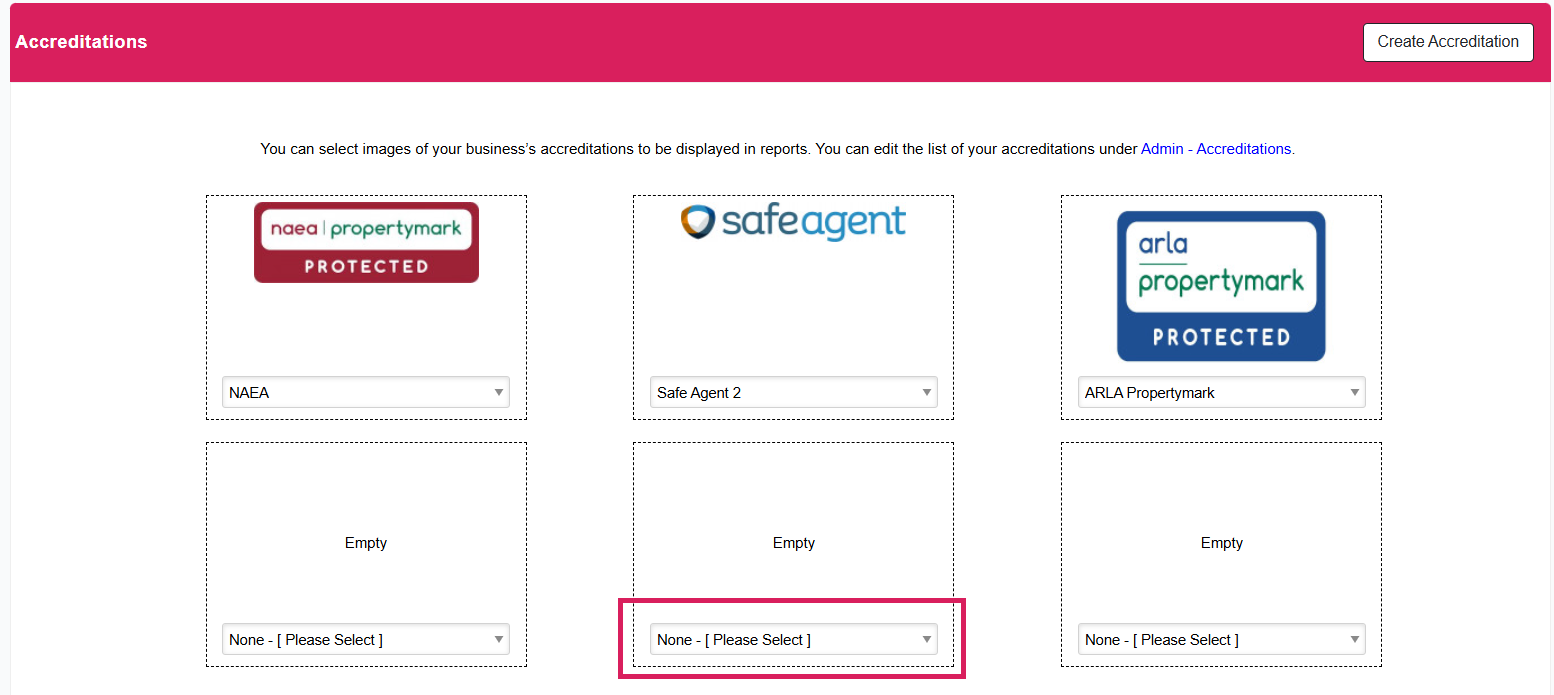Screen dimensions: 1554x695
Task: Open the Safe Agent 2 dropdown
Action: click(x=794, y=392)
